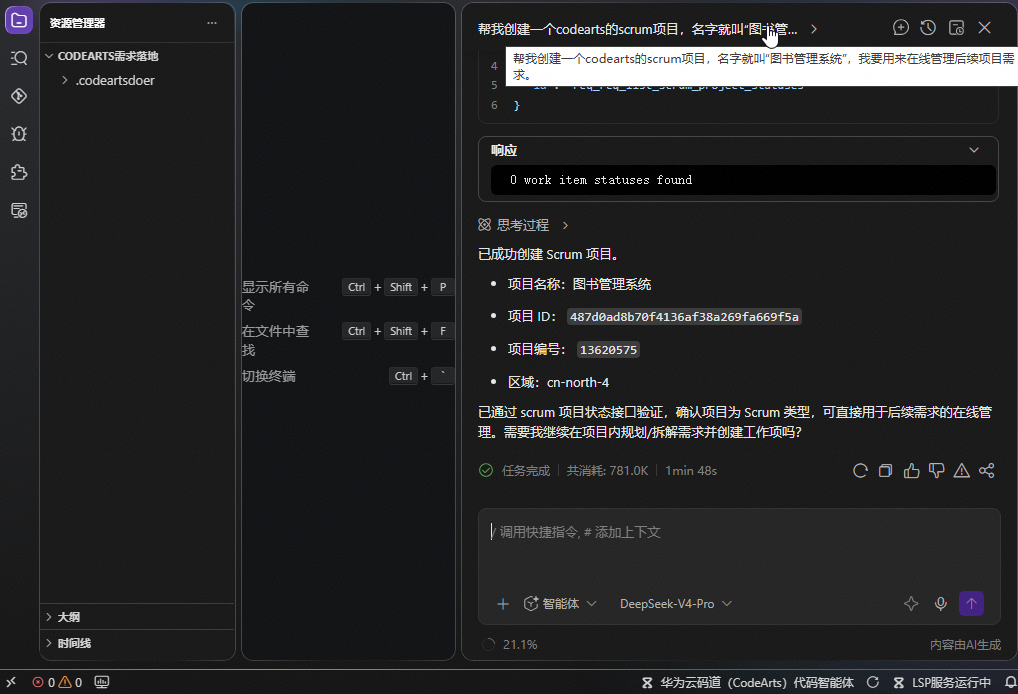The image size is (1018, 694).
Task: Open the chat window layout icon beside history
Action: pyautogui.click(x=956, y=27)
